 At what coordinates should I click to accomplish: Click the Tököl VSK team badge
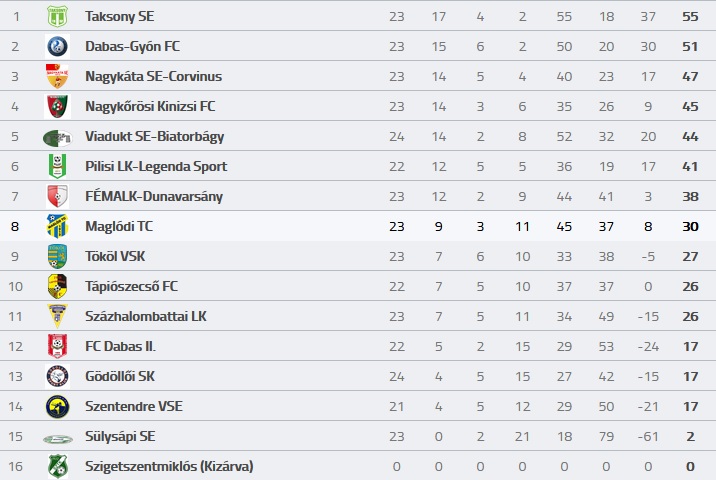click(58, 256)
